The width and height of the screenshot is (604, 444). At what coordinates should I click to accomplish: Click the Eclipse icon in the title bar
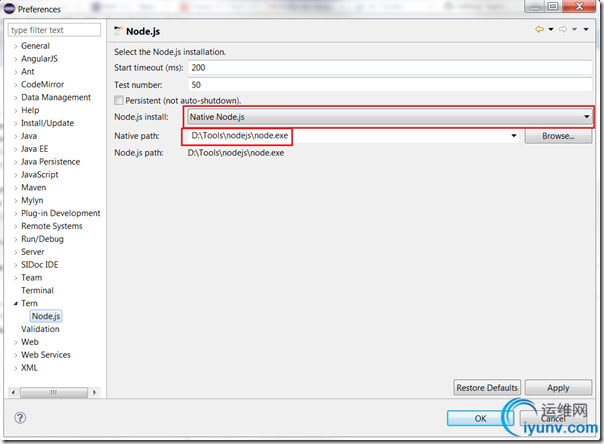9,8
